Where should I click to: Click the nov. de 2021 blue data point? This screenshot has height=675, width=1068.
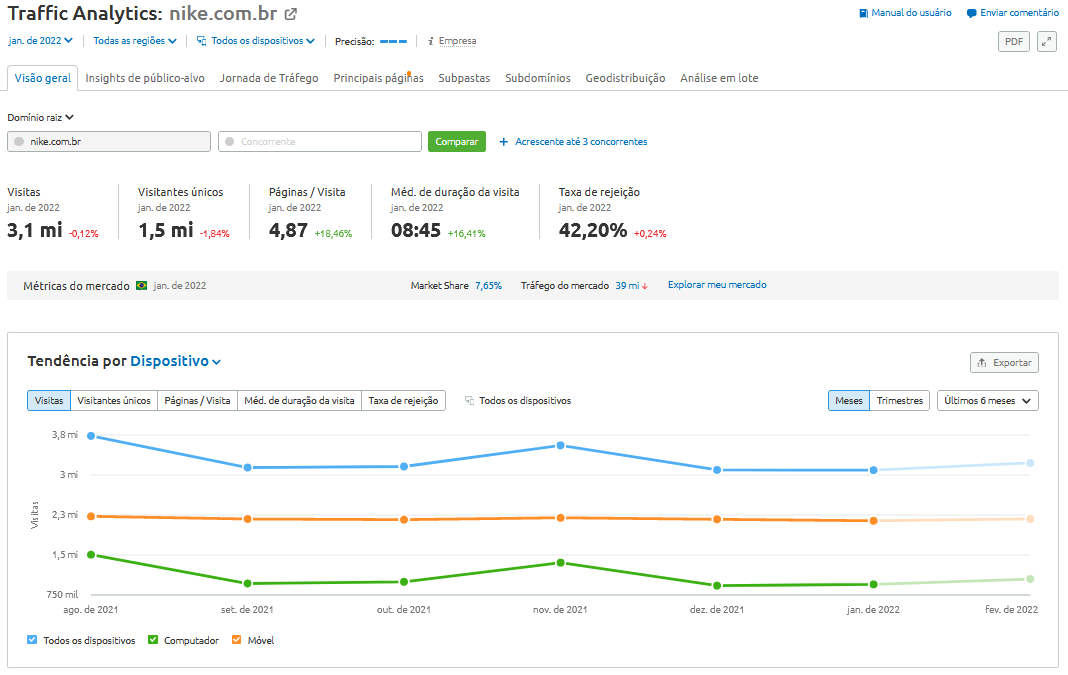(560, 445)
